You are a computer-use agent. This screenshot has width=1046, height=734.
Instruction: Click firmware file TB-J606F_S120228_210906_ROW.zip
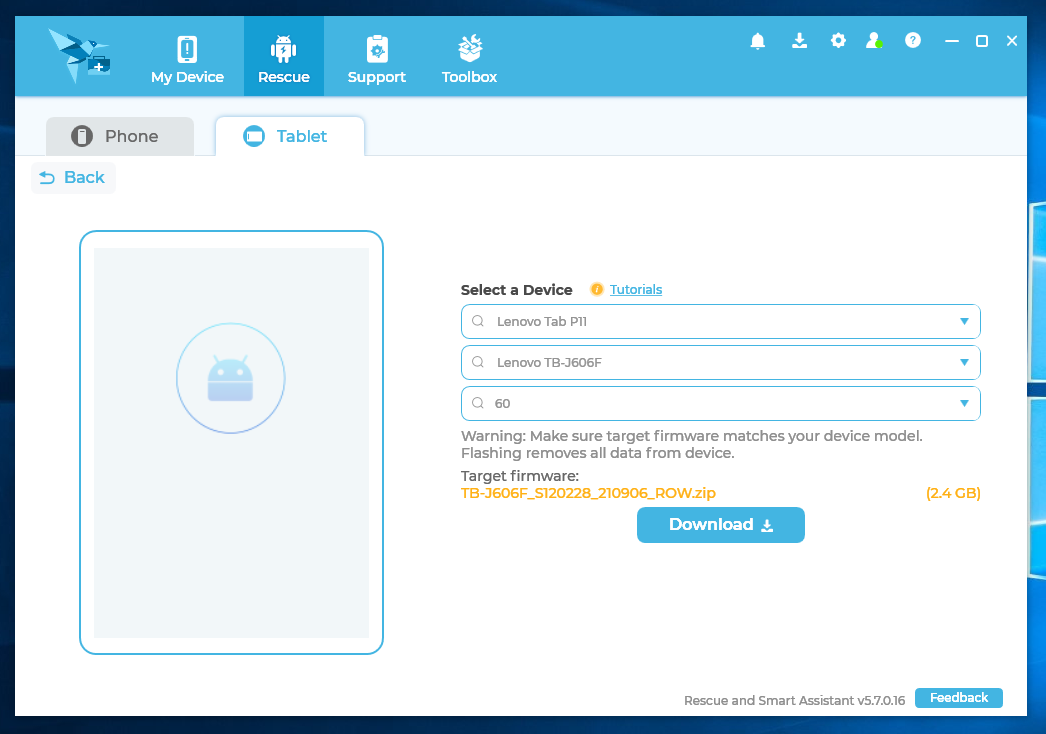click(x=588, y=493)
